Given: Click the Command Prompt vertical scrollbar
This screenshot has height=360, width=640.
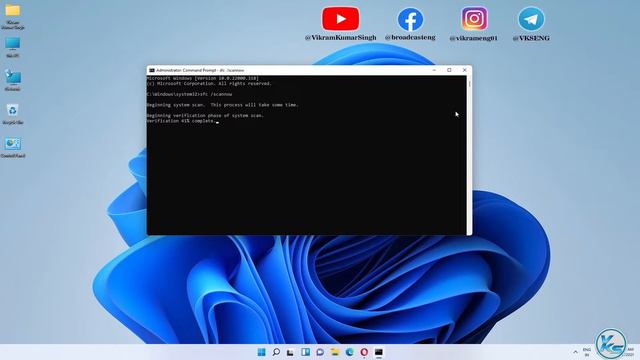Looking at the screenshot, I should [469, 155].
